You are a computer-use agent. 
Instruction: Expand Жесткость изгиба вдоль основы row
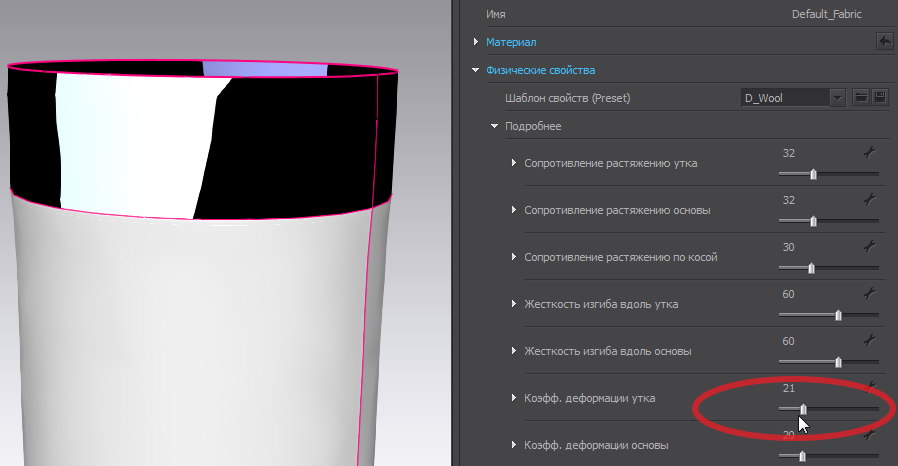pos(514,351)
